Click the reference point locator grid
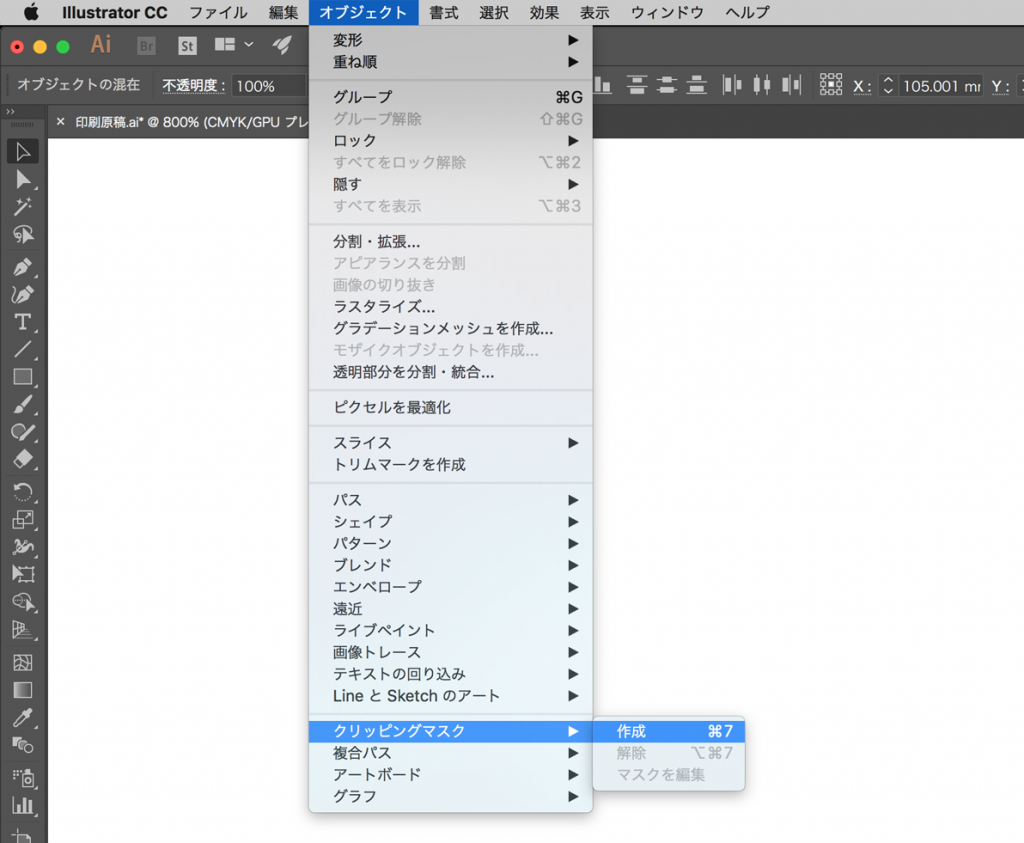This screenshot has width=1024, height=843. (831, 85)
